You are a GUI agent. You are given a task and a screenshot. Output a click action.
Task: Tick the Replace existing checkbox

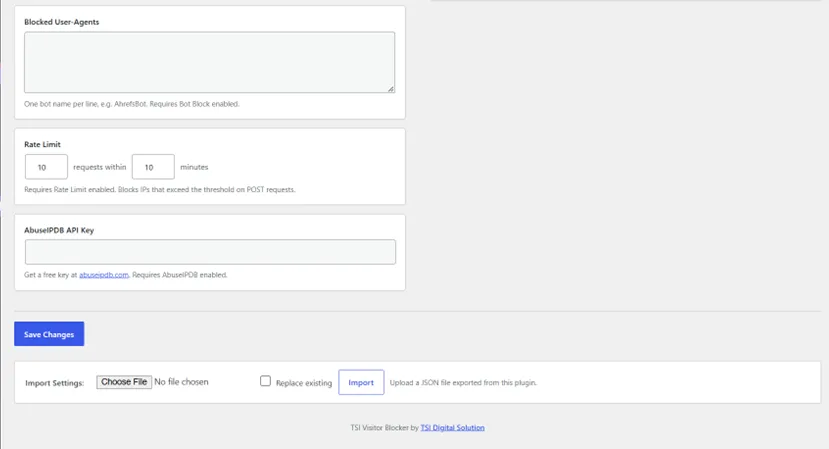[x=265, y=381]
